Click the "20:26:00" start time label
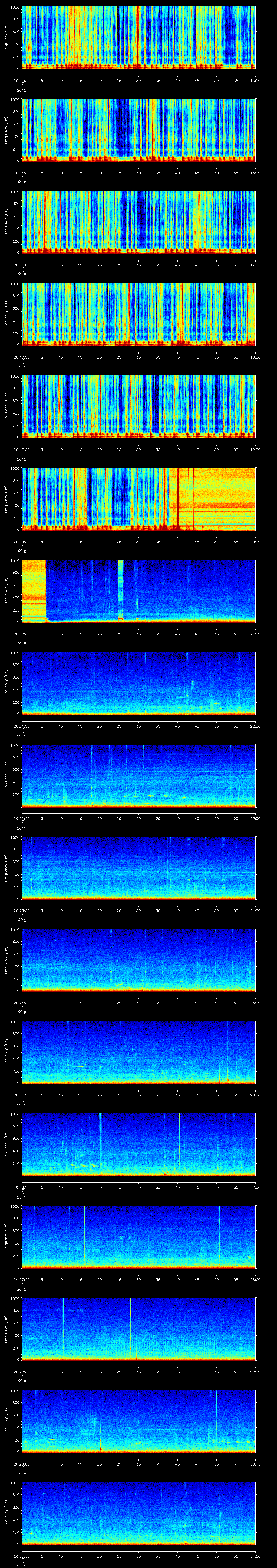Image resolution: width=277 pixels, height=1568 pixels. (x=22, y=1187)
